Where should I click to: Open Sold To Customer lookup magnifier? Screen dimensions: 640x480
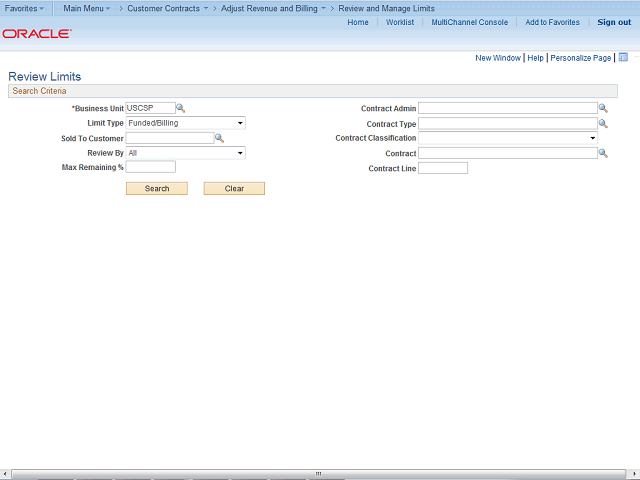point(219,138)
